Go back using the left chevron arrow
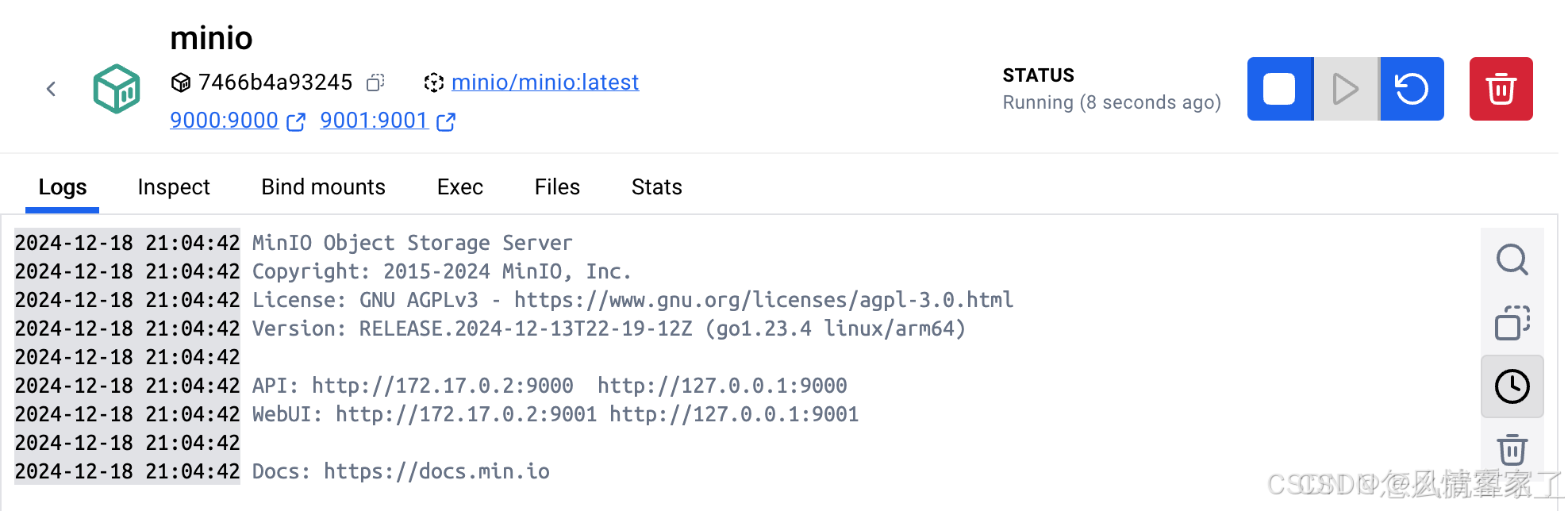This screenshot has height=511, width=1568. [51, 89]
